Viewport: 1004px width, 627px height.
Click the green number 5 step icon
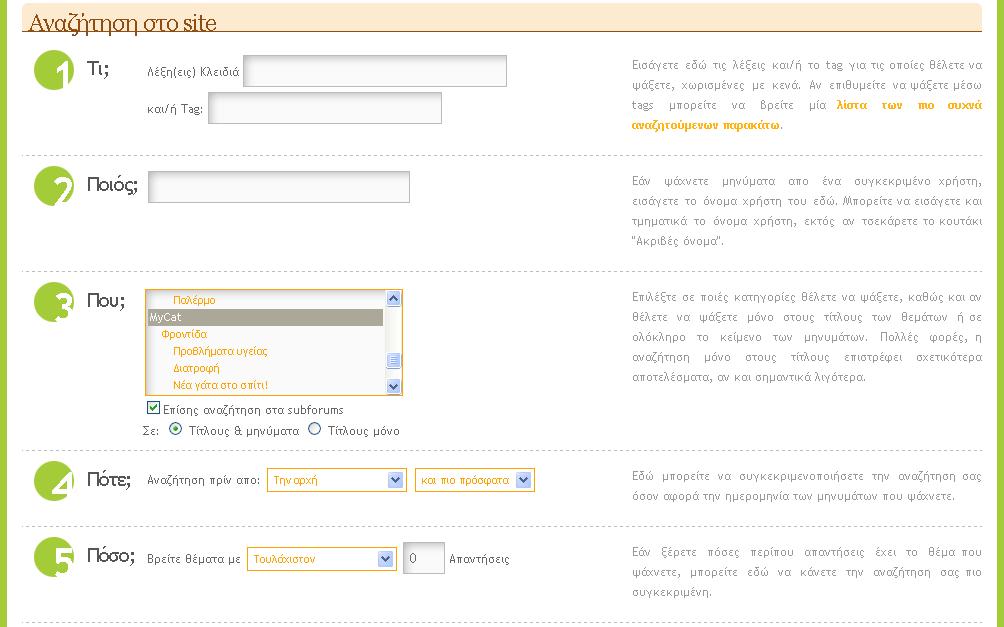tap(54, 558)
